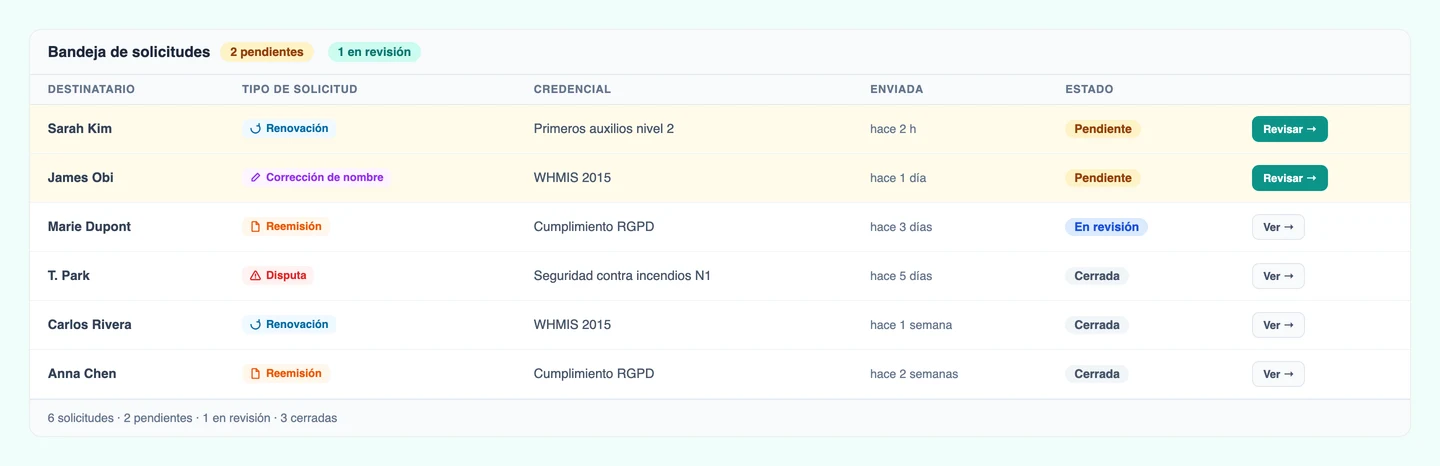Click Ver for T. Park's dispute

pyautogui.click(x=1278, y=276)
